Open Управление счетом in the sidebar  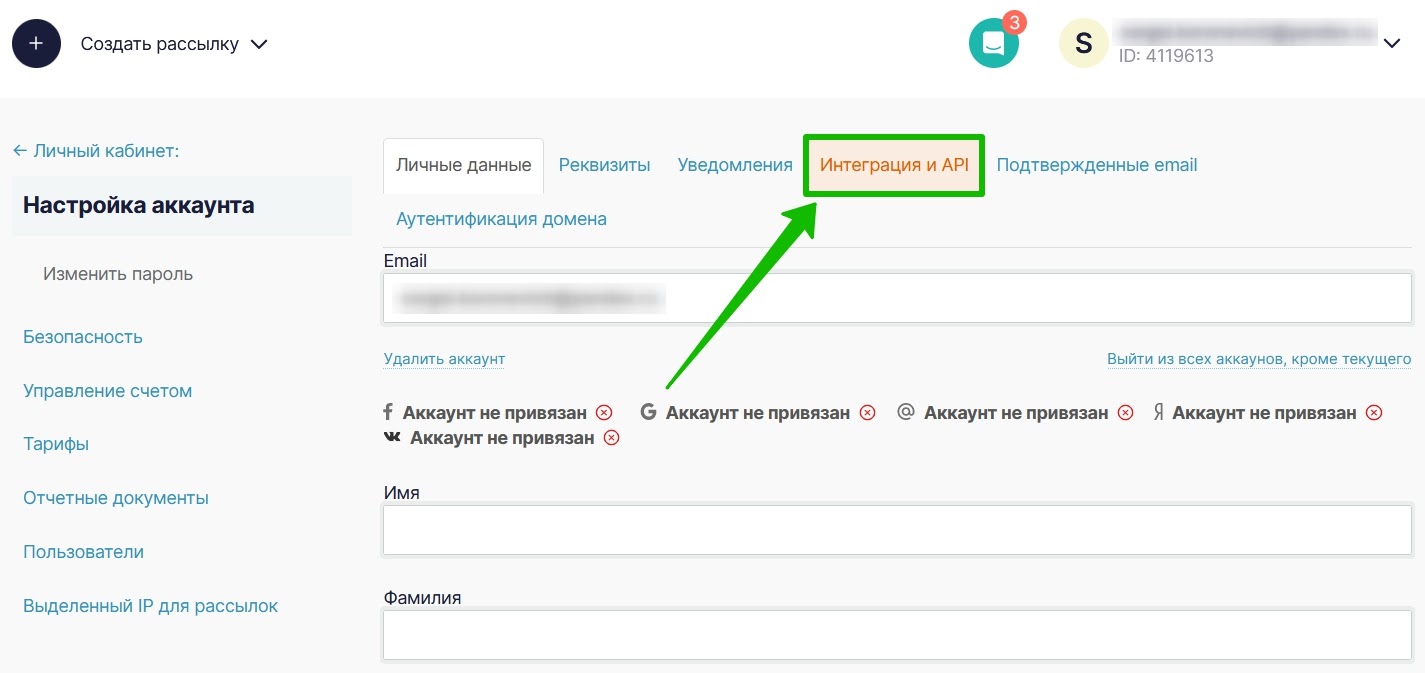(x=107, y=391)
